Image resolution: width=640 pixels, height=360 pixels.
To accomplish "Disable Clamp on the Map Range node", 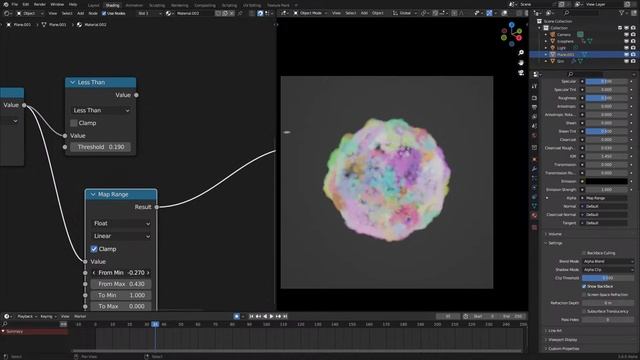I will [94, 249].
